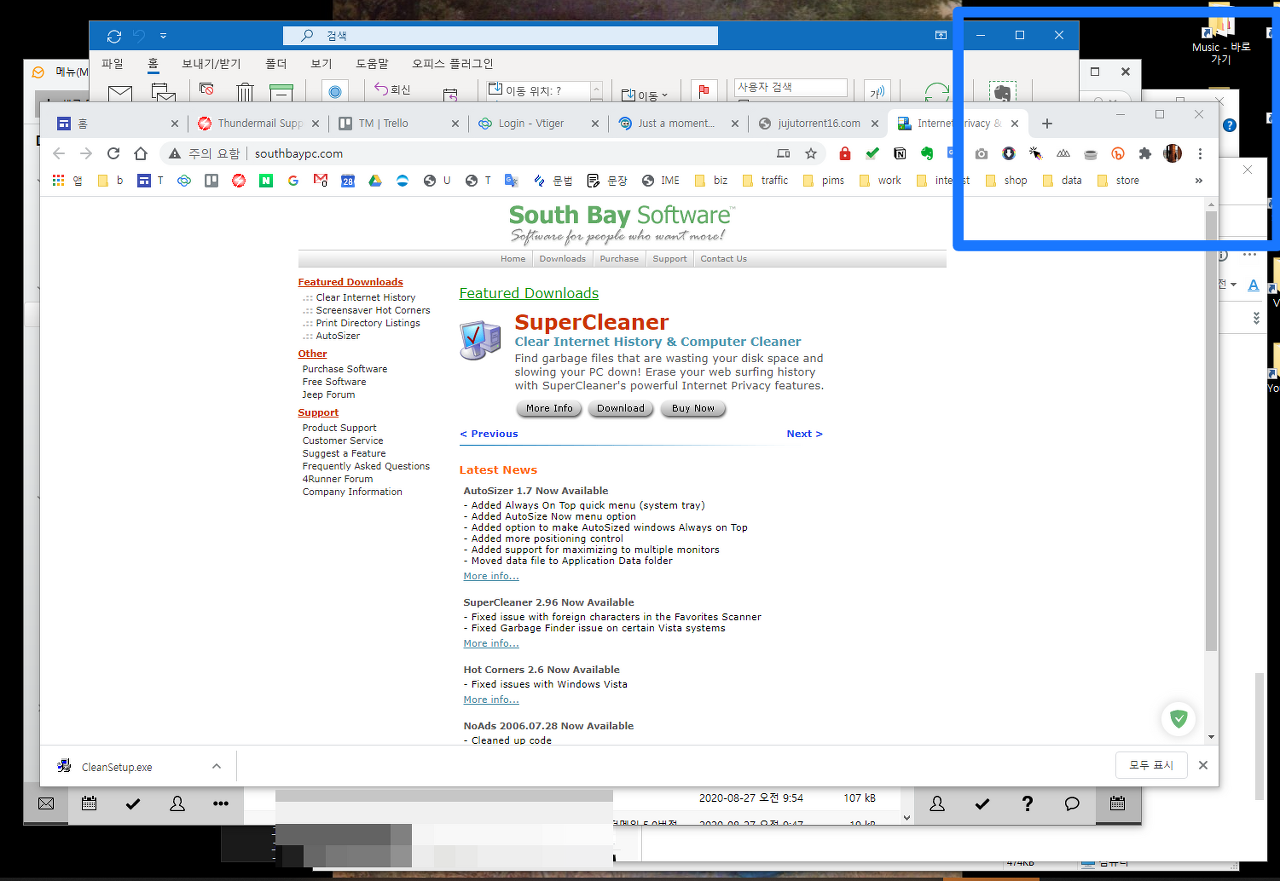Screen dimensions: 1280x881
Task: Click the More Info button
Action: (x=549, y=408)
